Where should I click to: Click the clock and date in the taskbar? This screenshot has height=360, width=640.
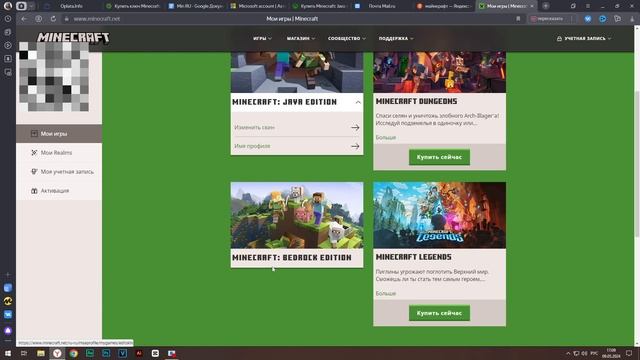point(611,353)
